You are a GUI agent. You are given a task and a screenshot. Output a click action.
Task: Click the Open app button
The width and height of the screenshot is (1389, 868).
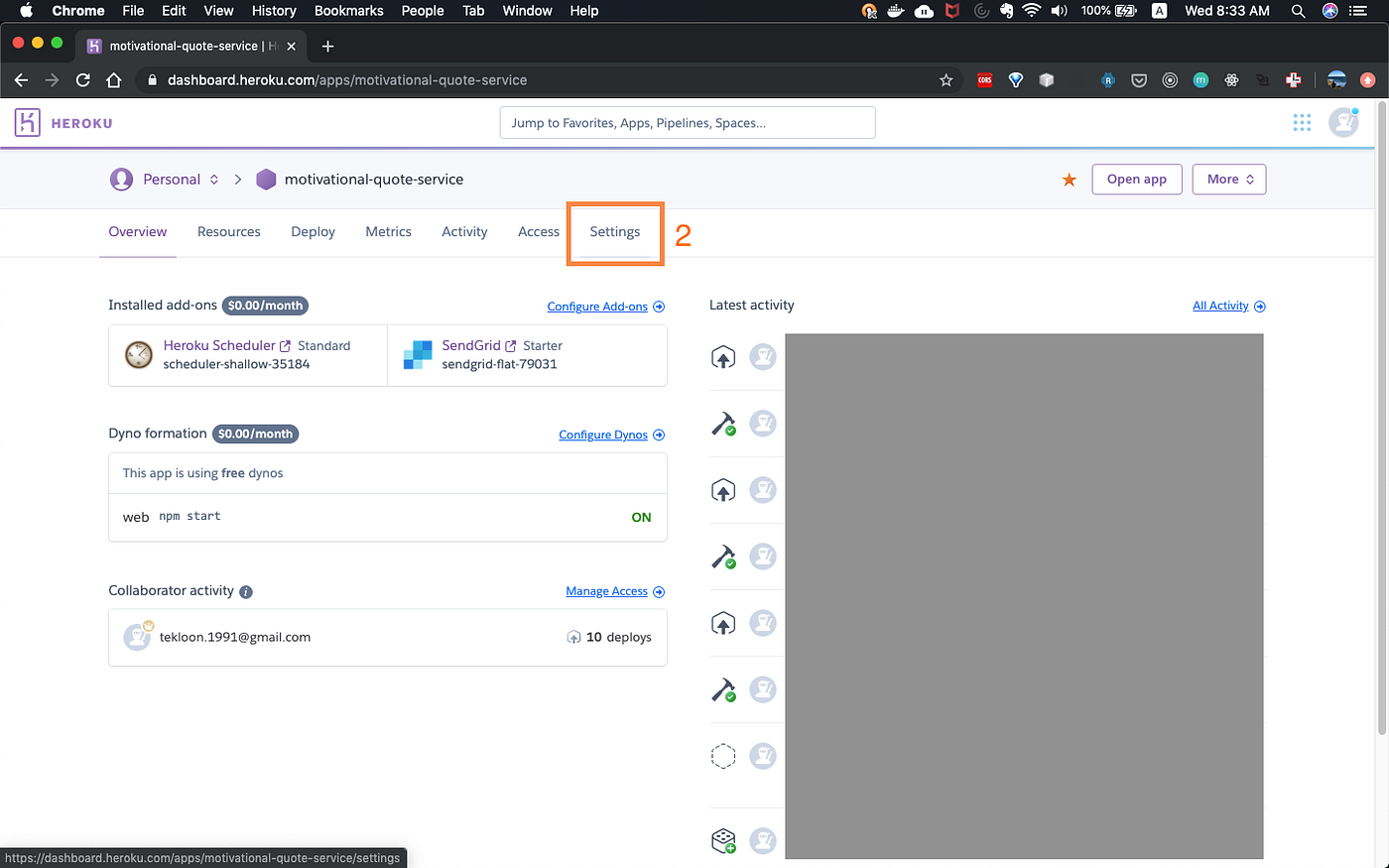coord(1137,180)
